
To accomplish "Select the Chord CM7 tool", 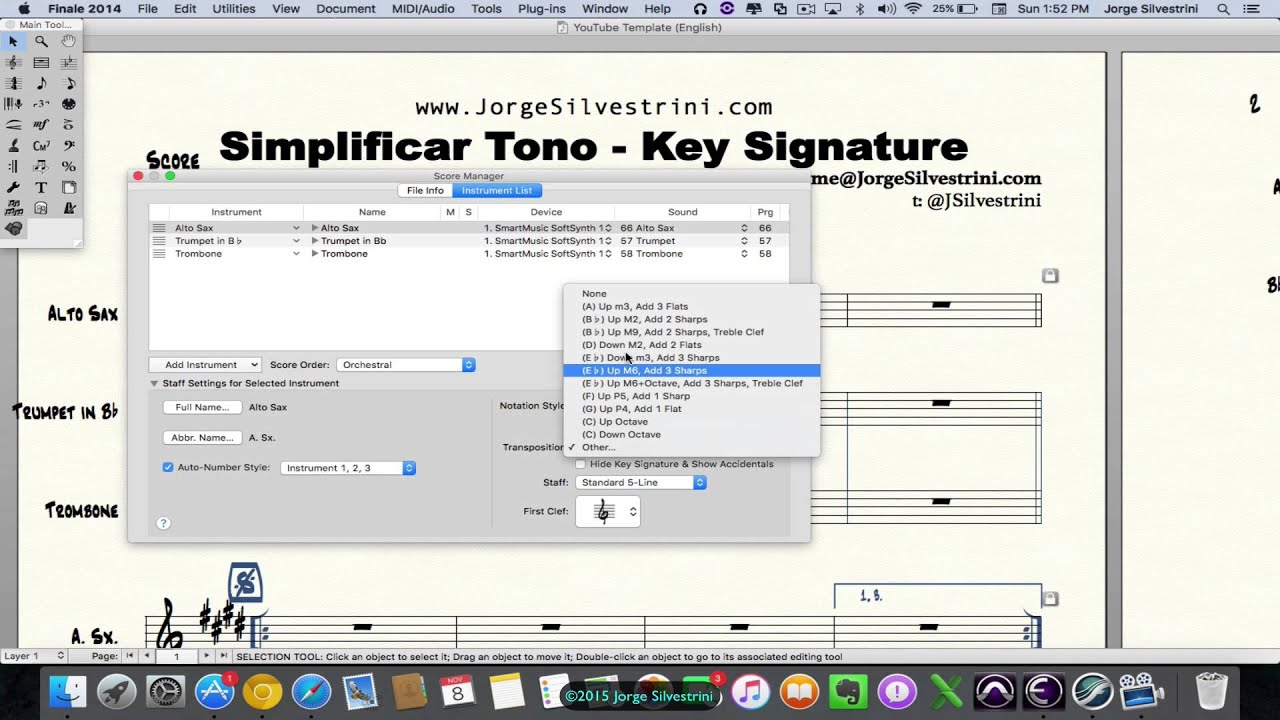I will [41, 146].
